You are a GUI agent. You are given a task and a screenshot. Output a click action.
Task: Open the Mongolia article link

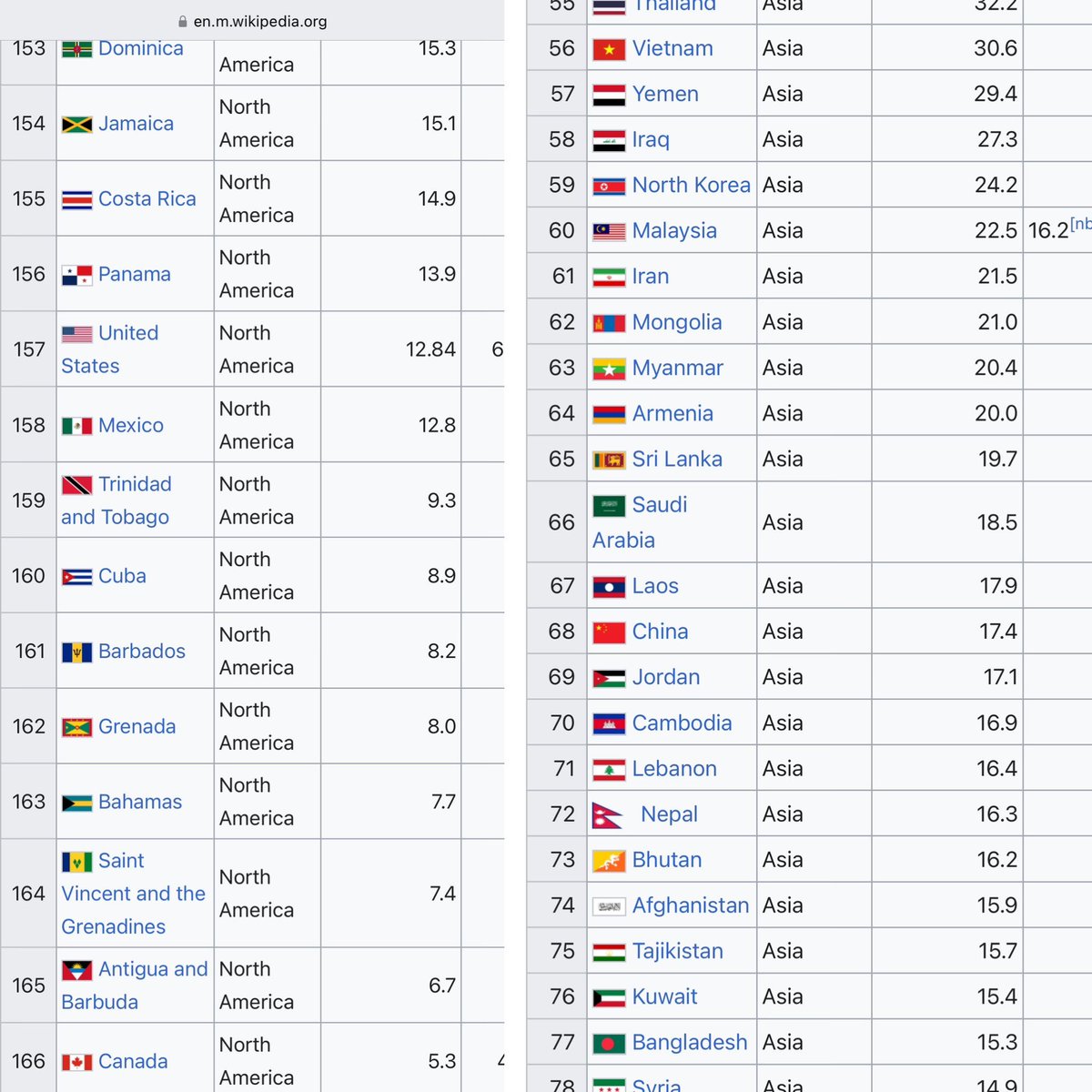coord(676,321)
